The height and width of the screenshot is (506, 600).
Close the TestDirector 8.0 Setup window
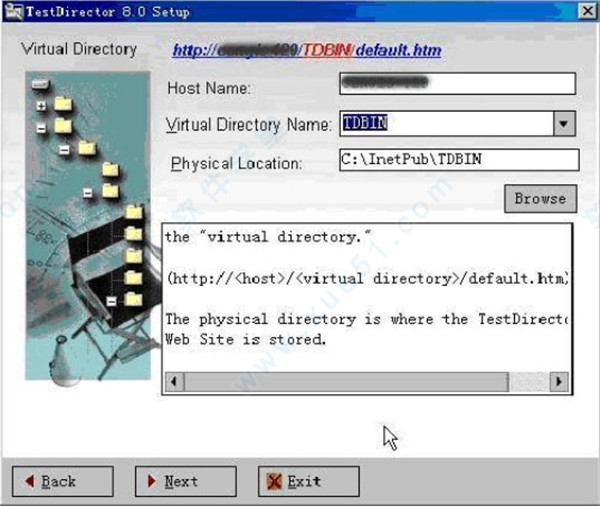click(586, 11)
